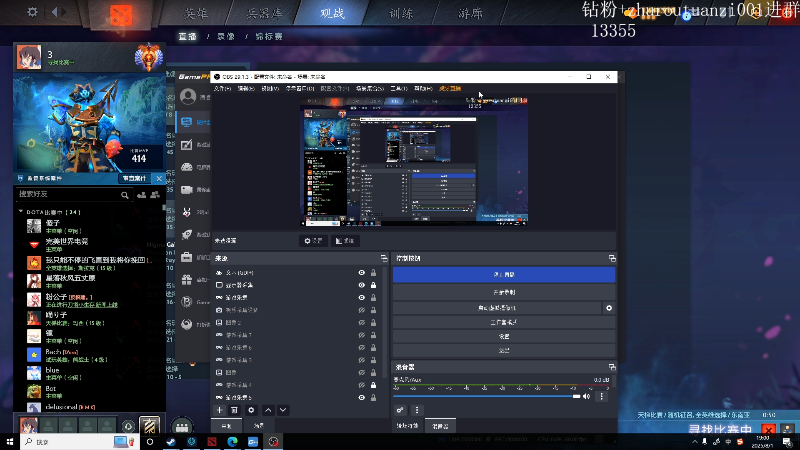Float the Sources dock with pop-out icon
This screenshot has width=800, height=450.
pyautogui.click(x=384, y=259)
